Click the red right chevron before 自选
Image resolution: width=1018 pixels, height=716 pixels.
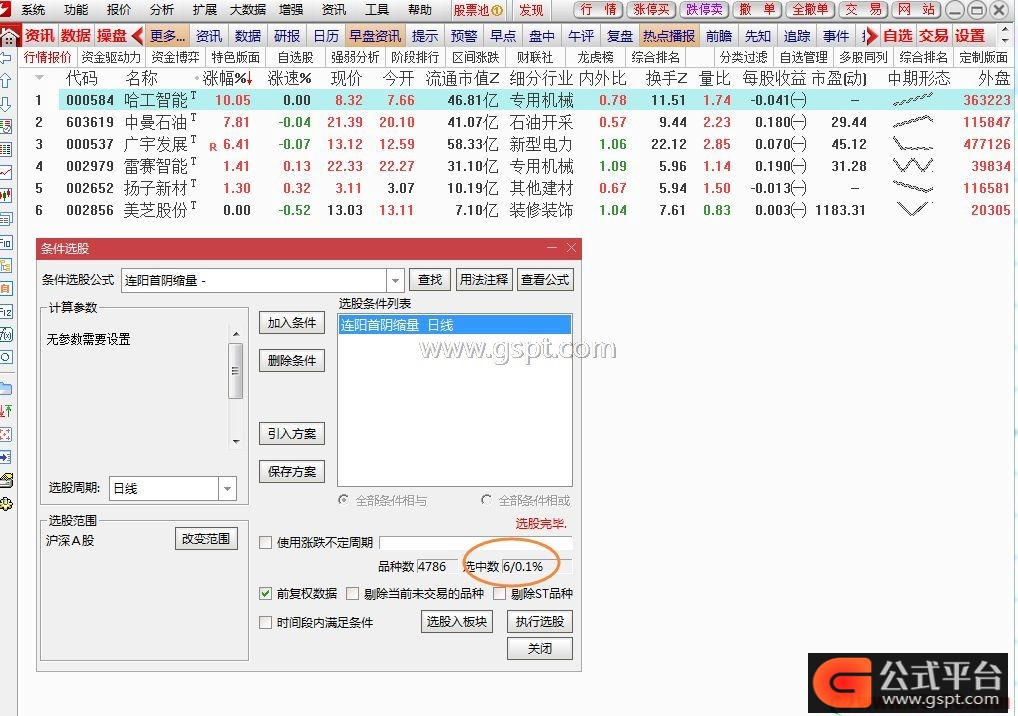point(871,36)
